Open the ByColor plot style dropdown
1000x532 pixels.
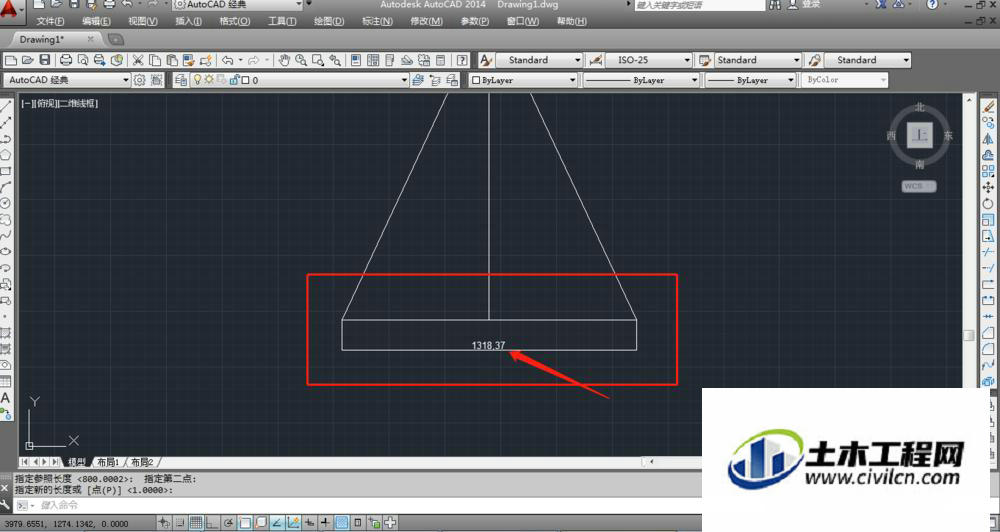[844, 80]
